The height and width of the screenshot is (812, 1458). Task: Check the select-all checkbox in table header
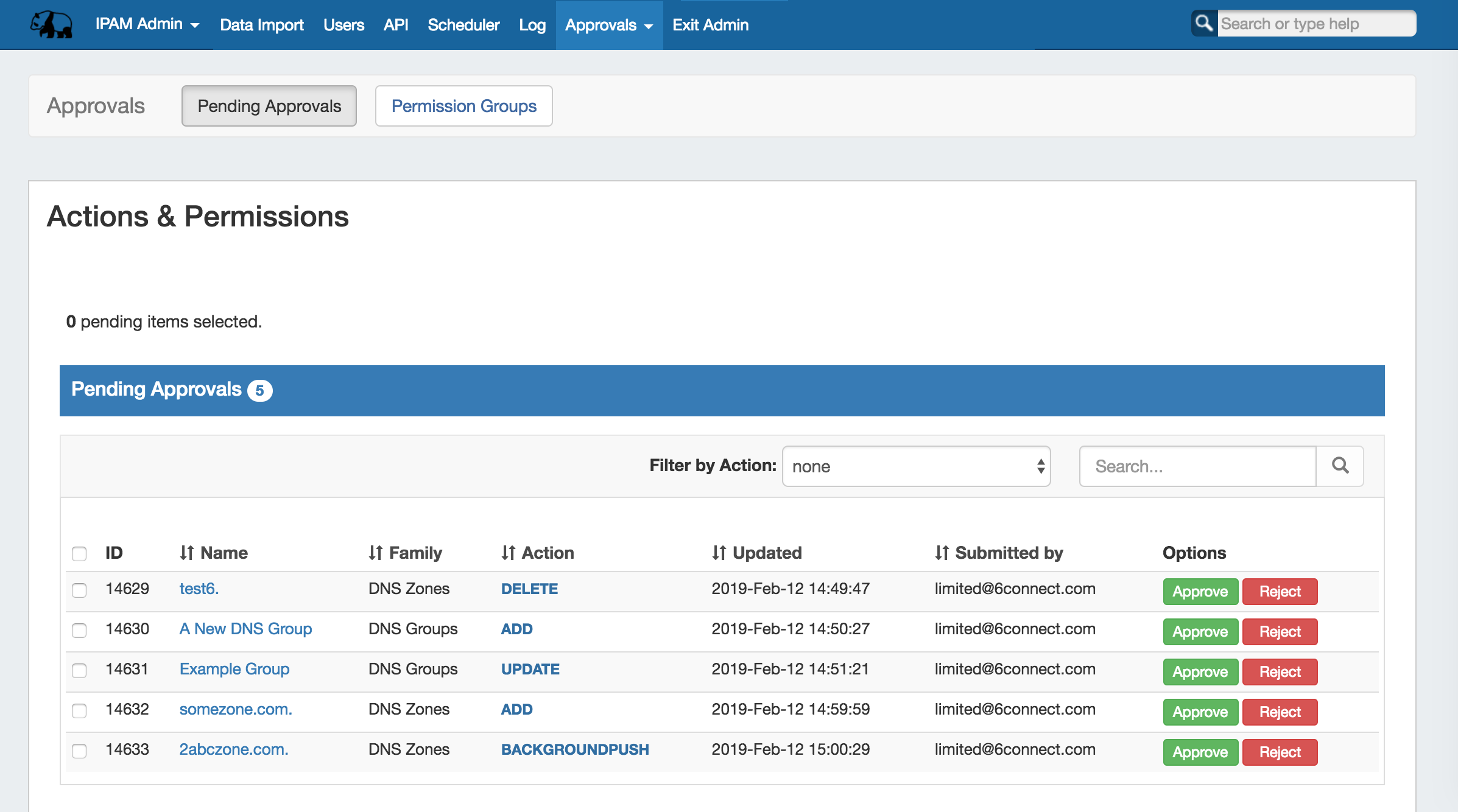point(79,553)
